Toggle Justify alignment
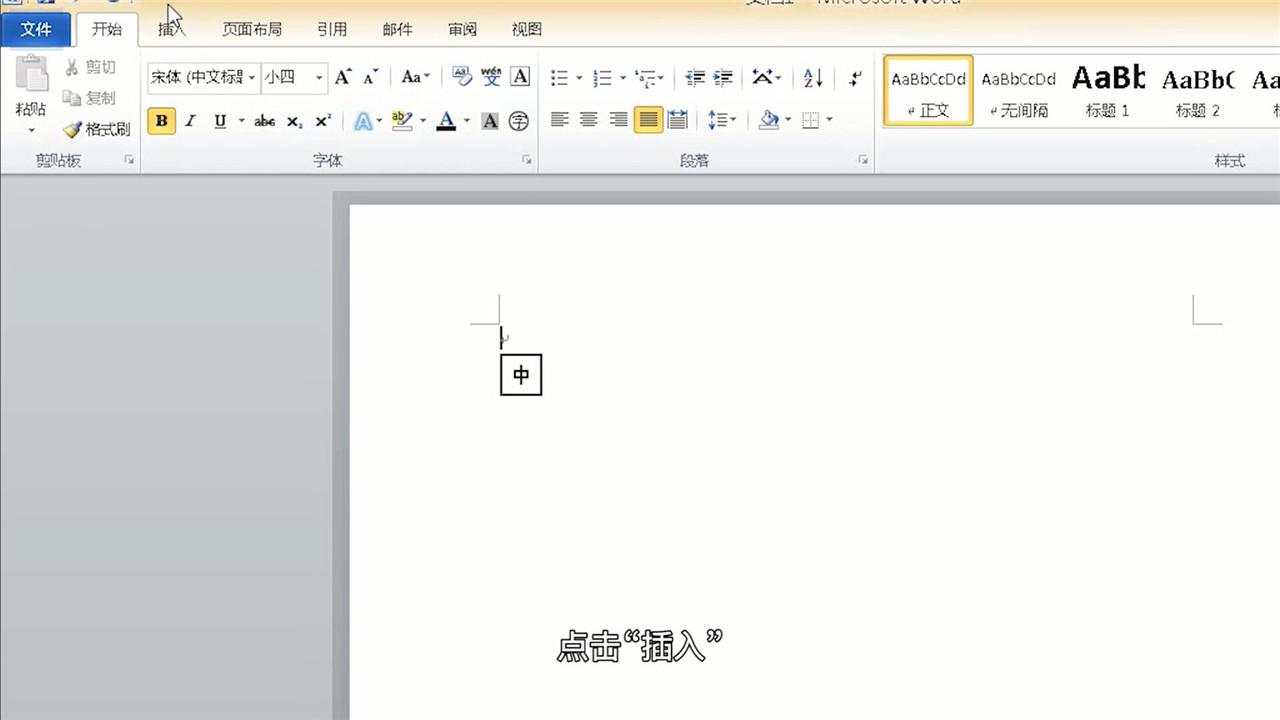The height and width of the screenshot is (720, 1280). click(x=648, y=120)
